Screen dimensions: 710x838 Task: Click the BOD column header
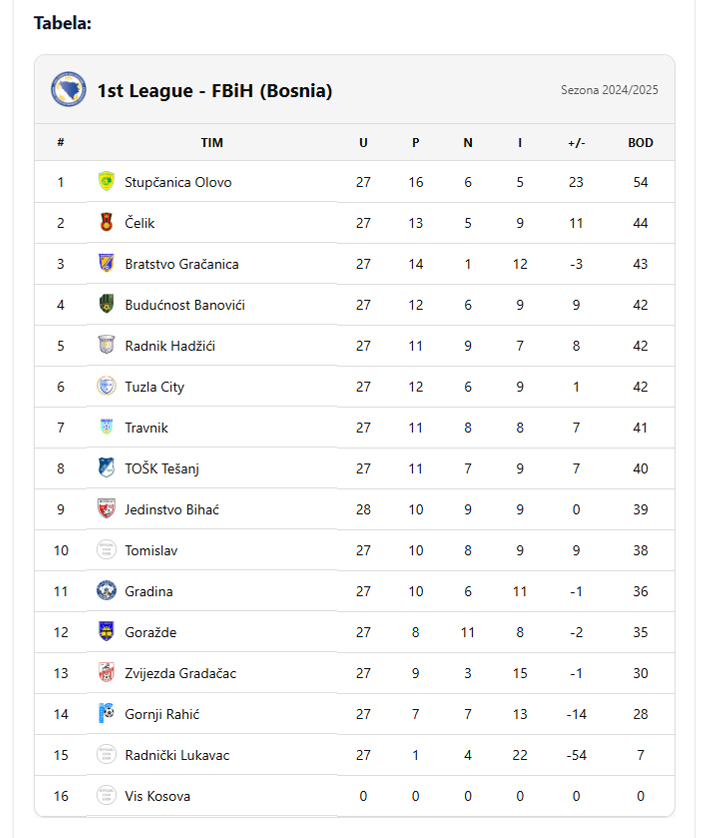pos(640,143)
